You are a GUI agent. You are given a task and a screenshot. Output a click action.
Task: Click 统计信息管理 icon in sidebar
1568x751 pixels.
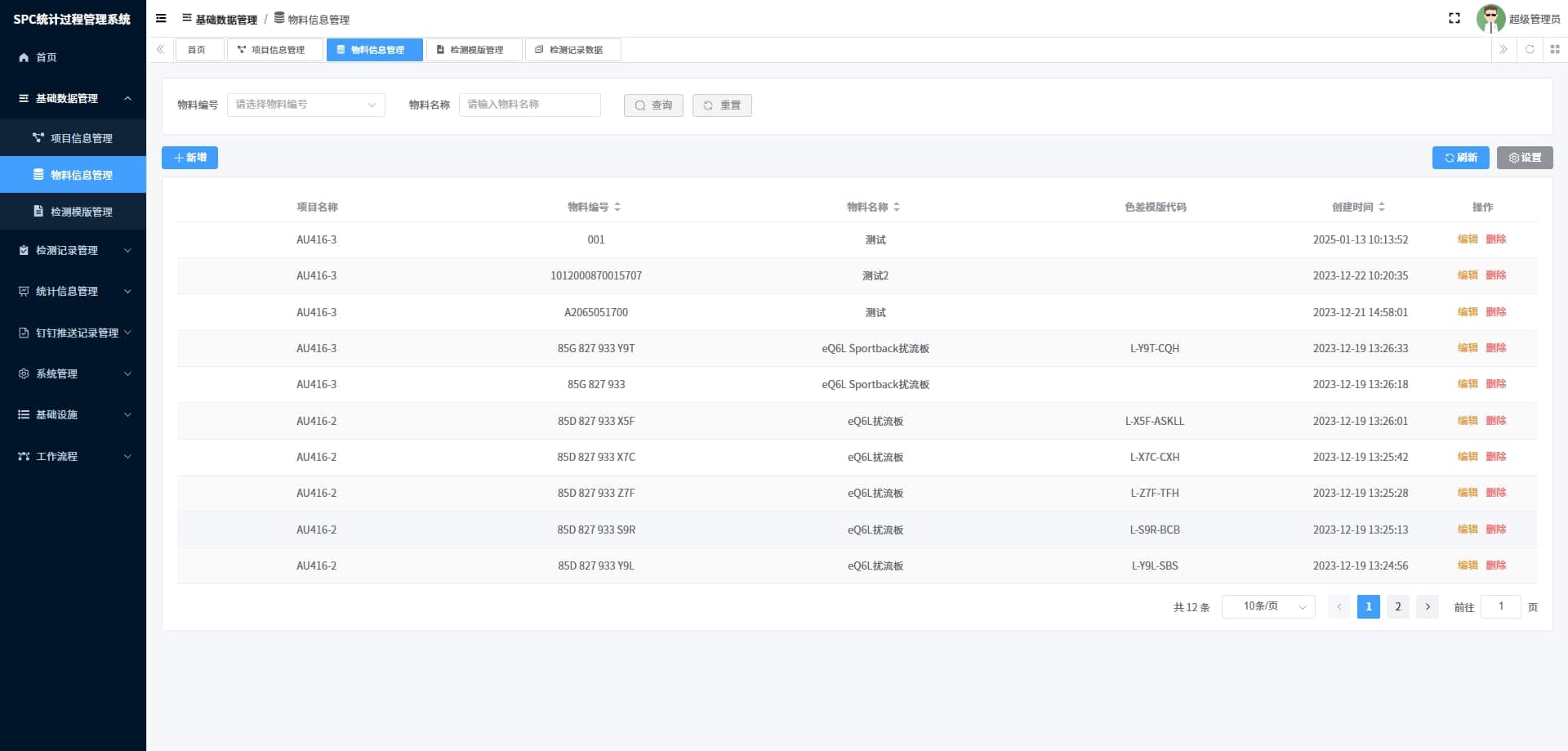click(x=24, y=291)
